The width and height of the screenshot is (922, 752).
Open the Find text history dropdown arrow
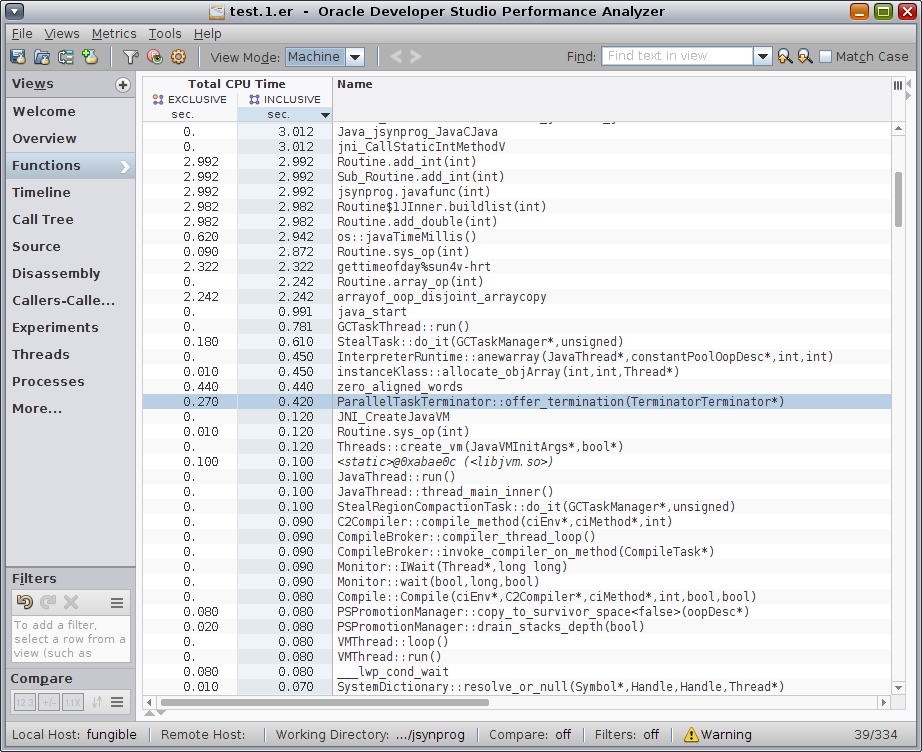click(x=763, y=56)
